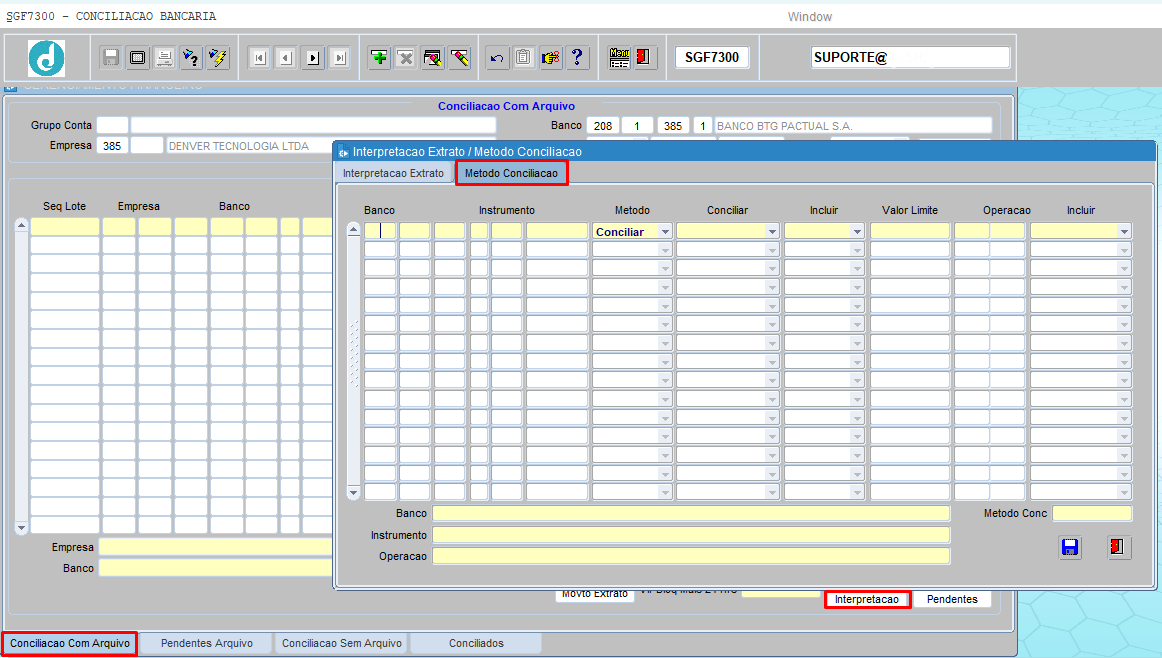Switch to the Interpretacao Extrato tab
The image size is (1162, 658).
point(394,173)
